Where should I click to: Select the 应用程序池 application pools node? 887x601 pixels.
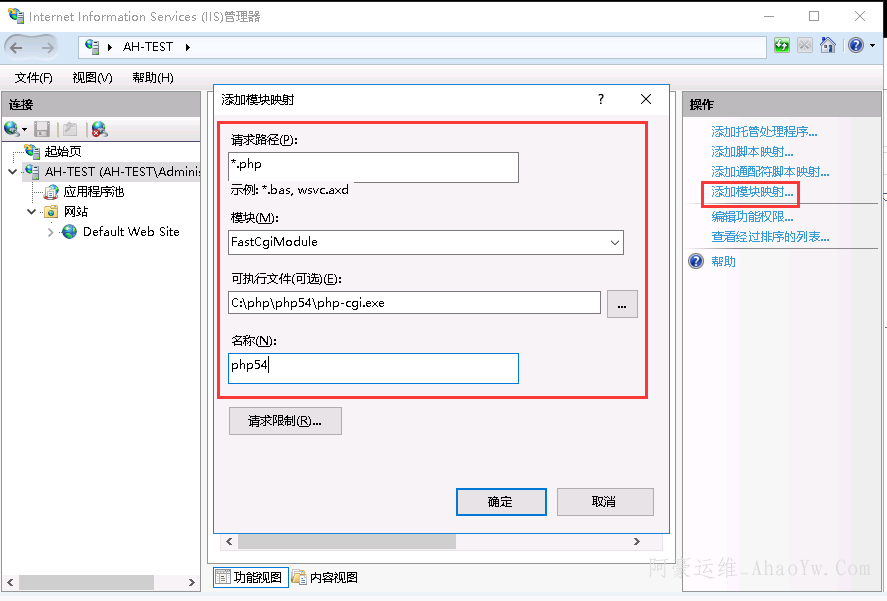tap(93, 192)
